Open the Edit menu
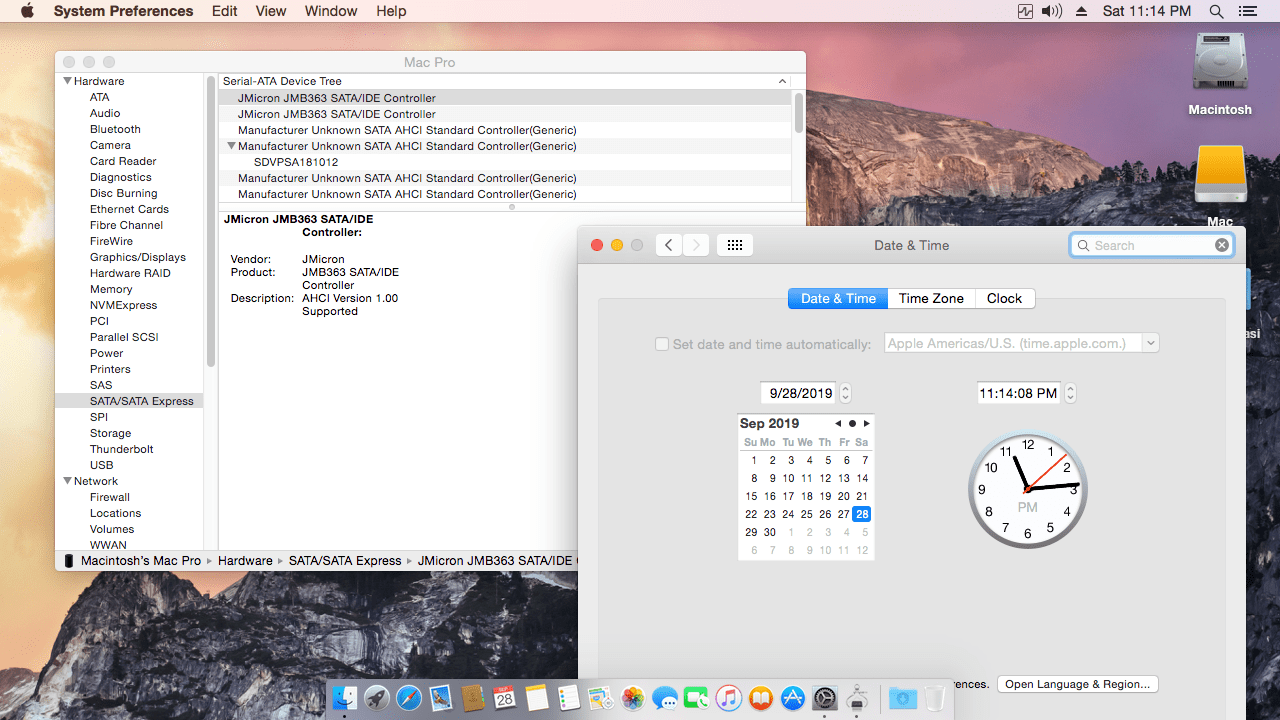1280x720 pixels. point(225,11)
